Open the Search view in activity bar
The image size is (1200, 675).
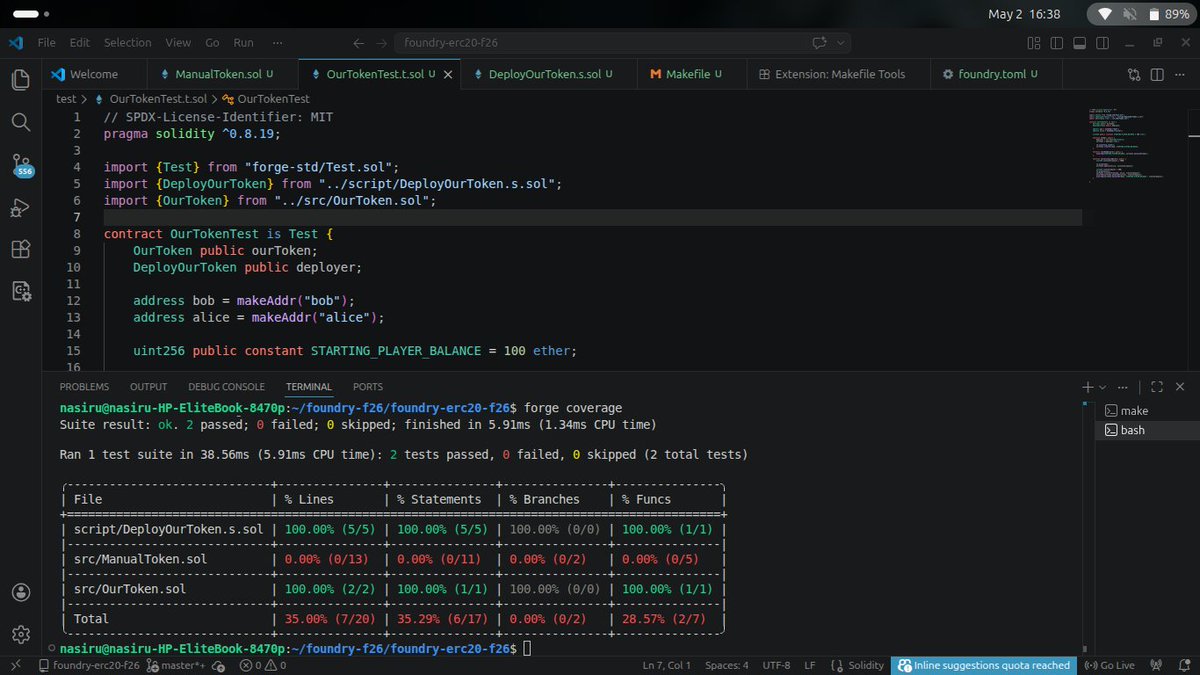(x=20, y=121)
